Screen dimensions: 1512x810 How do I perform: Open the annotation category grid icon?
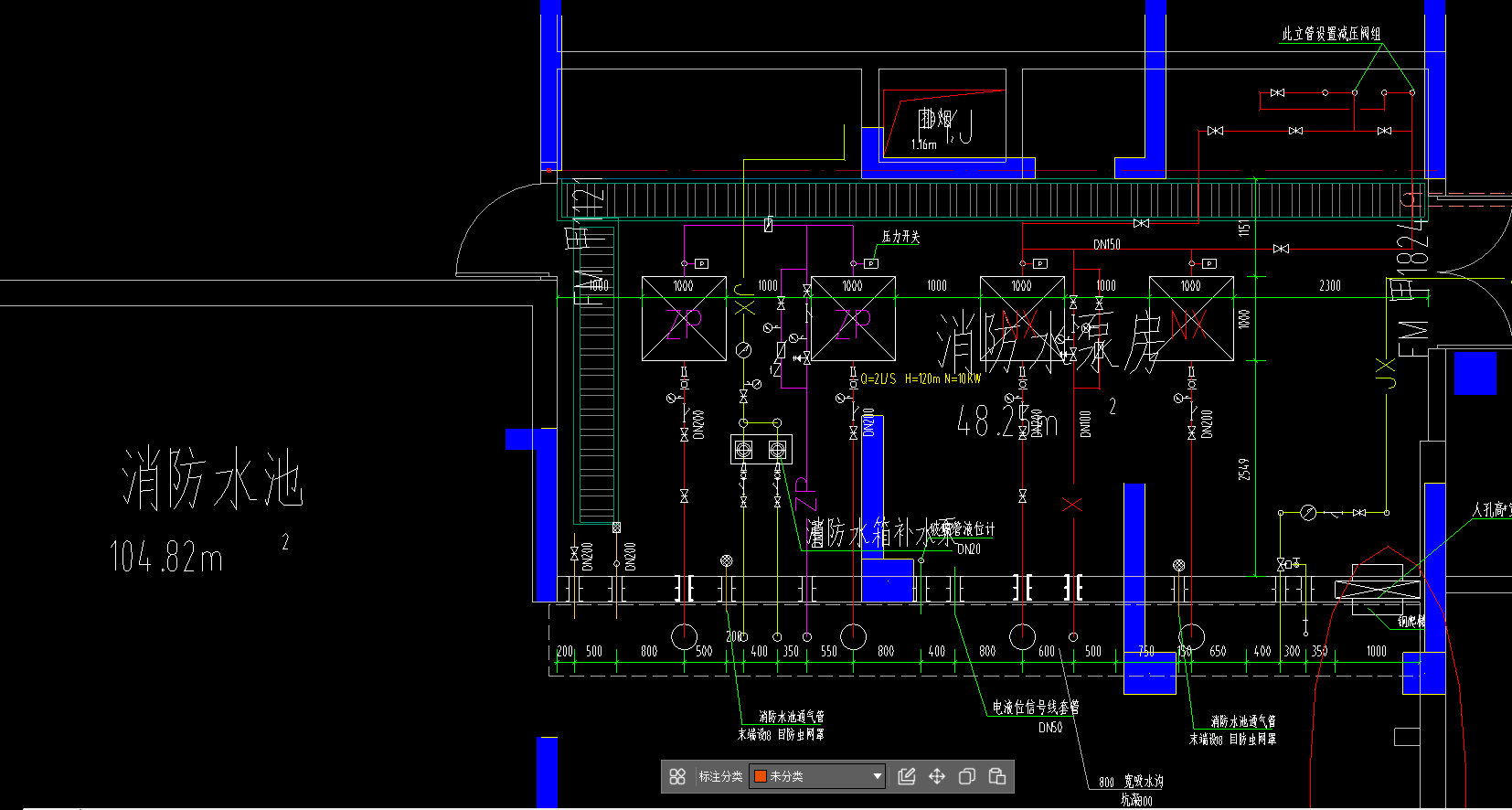pos(677,776)
